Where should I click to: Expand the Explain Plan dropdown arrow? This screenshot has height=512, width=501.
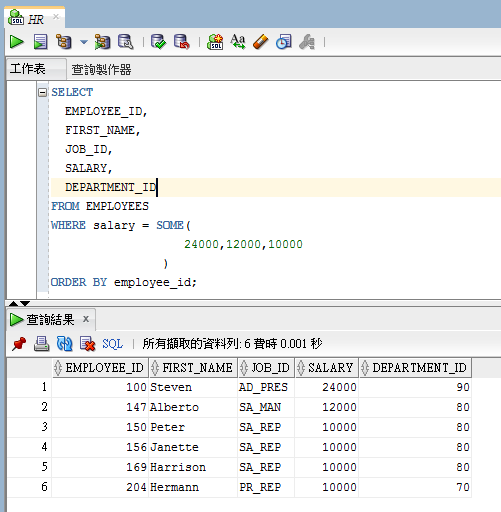84,42
